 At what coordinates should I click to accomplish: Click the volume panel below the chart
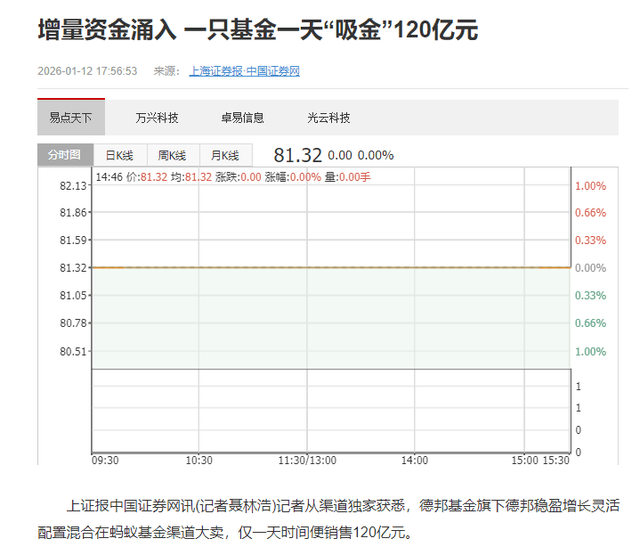(330, 408)
